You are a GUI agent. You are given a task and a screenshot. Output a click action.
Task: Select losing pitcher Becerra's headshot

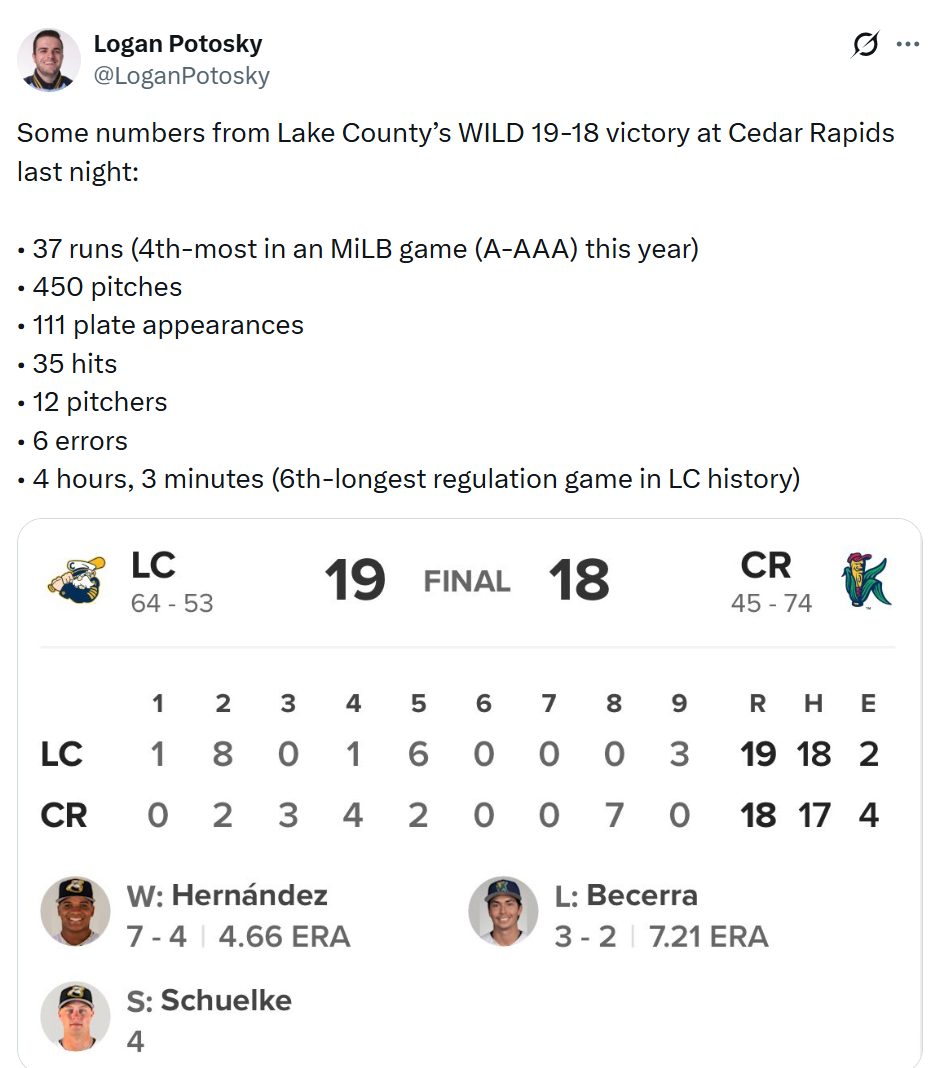(503, 911)
